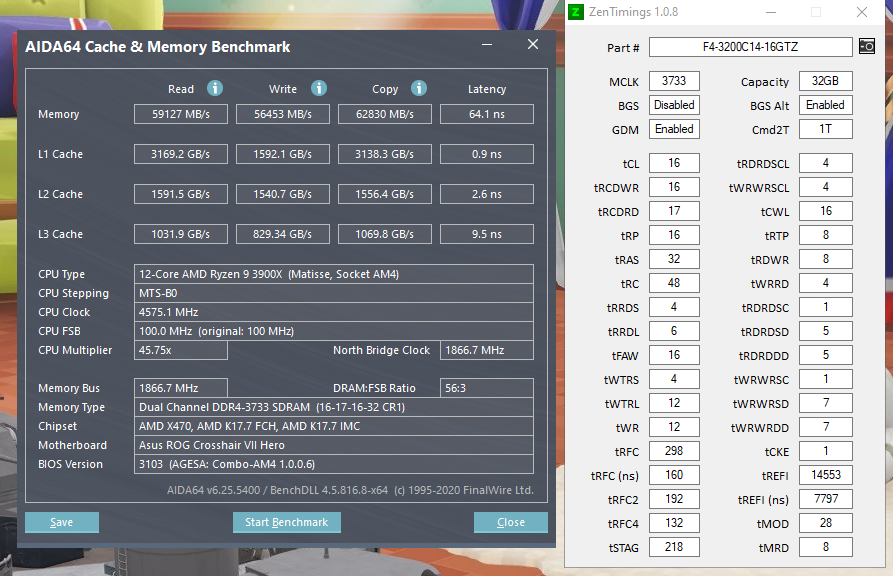This screenshot has height=576, width=893.
Task: Click the tRCDRD value 17
Action: [674, 211]
